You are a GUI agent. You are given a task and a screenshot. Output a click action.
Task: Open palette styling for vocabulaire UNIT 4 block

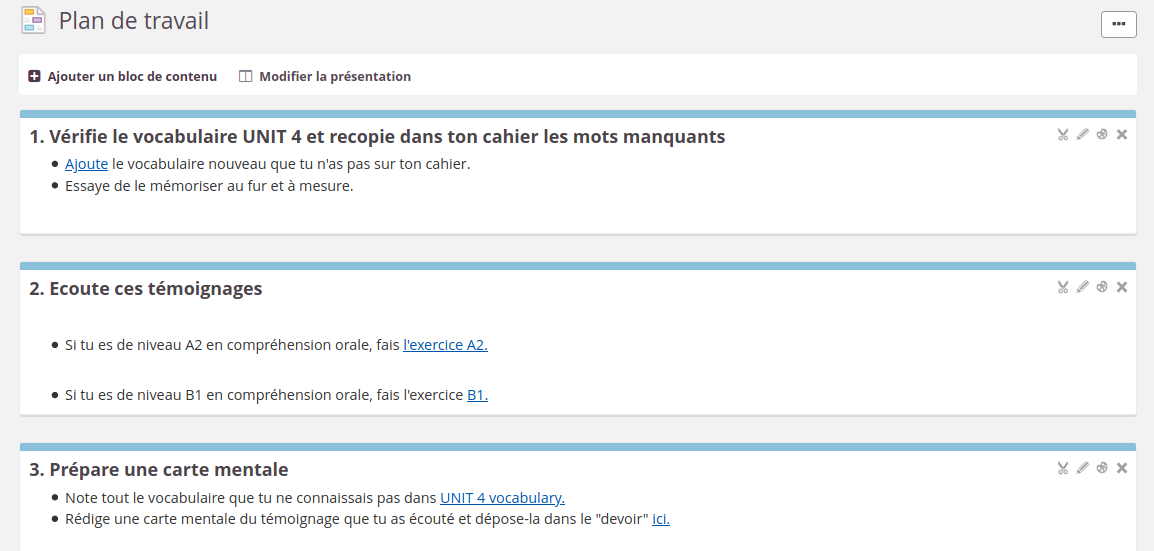click(x=1102, y=135)
